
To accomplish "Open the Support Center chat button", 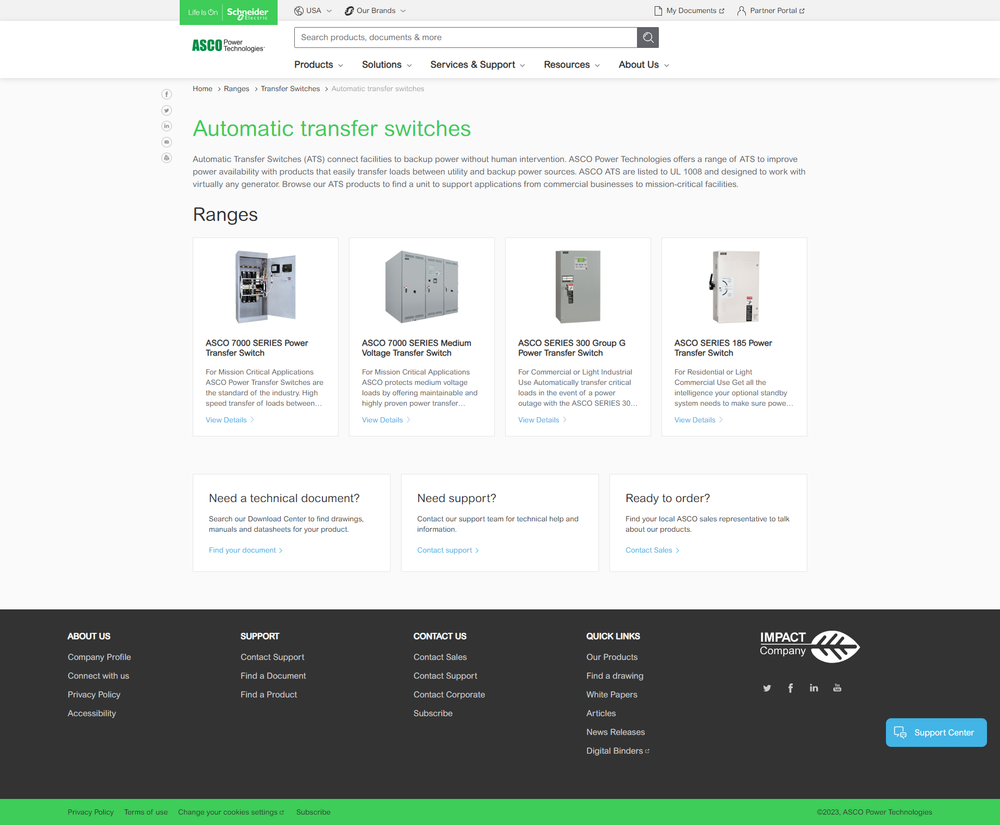I will point(936,733).
